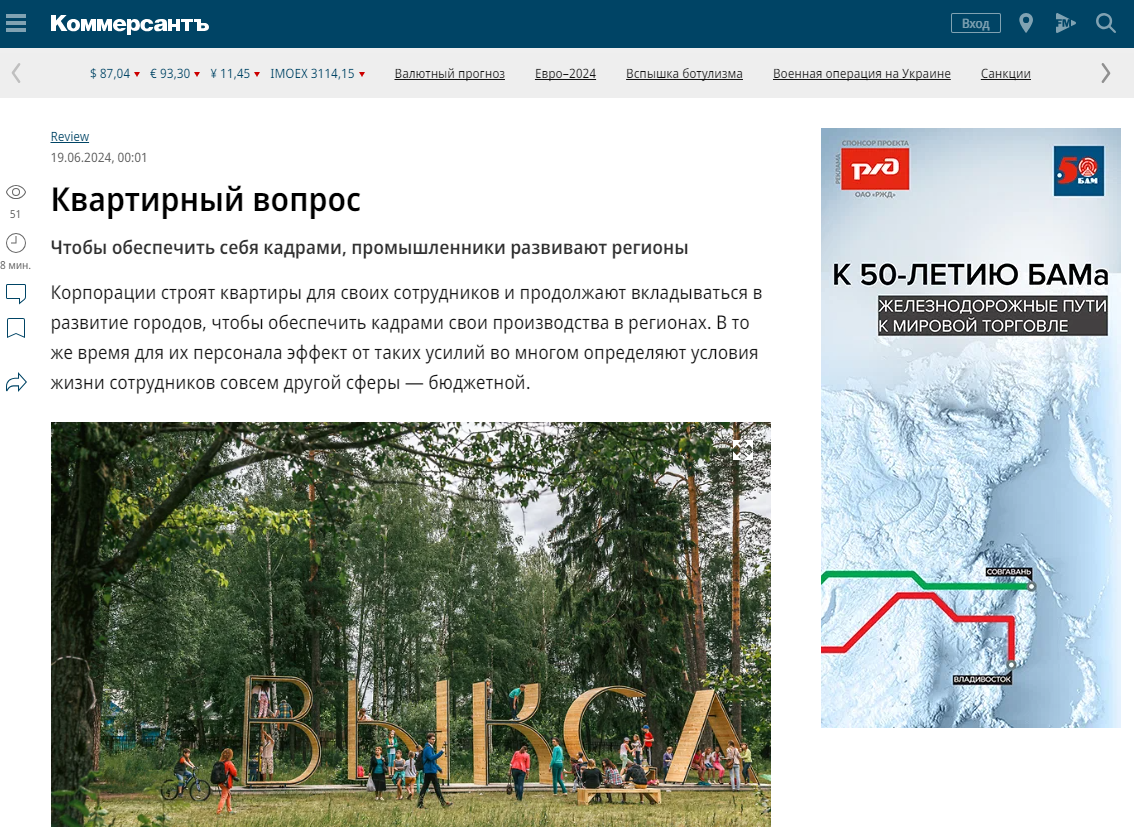The width and height of the screenshot is (1134, 835).
Task: Click the view count 51
Action: tap(15, 214)
